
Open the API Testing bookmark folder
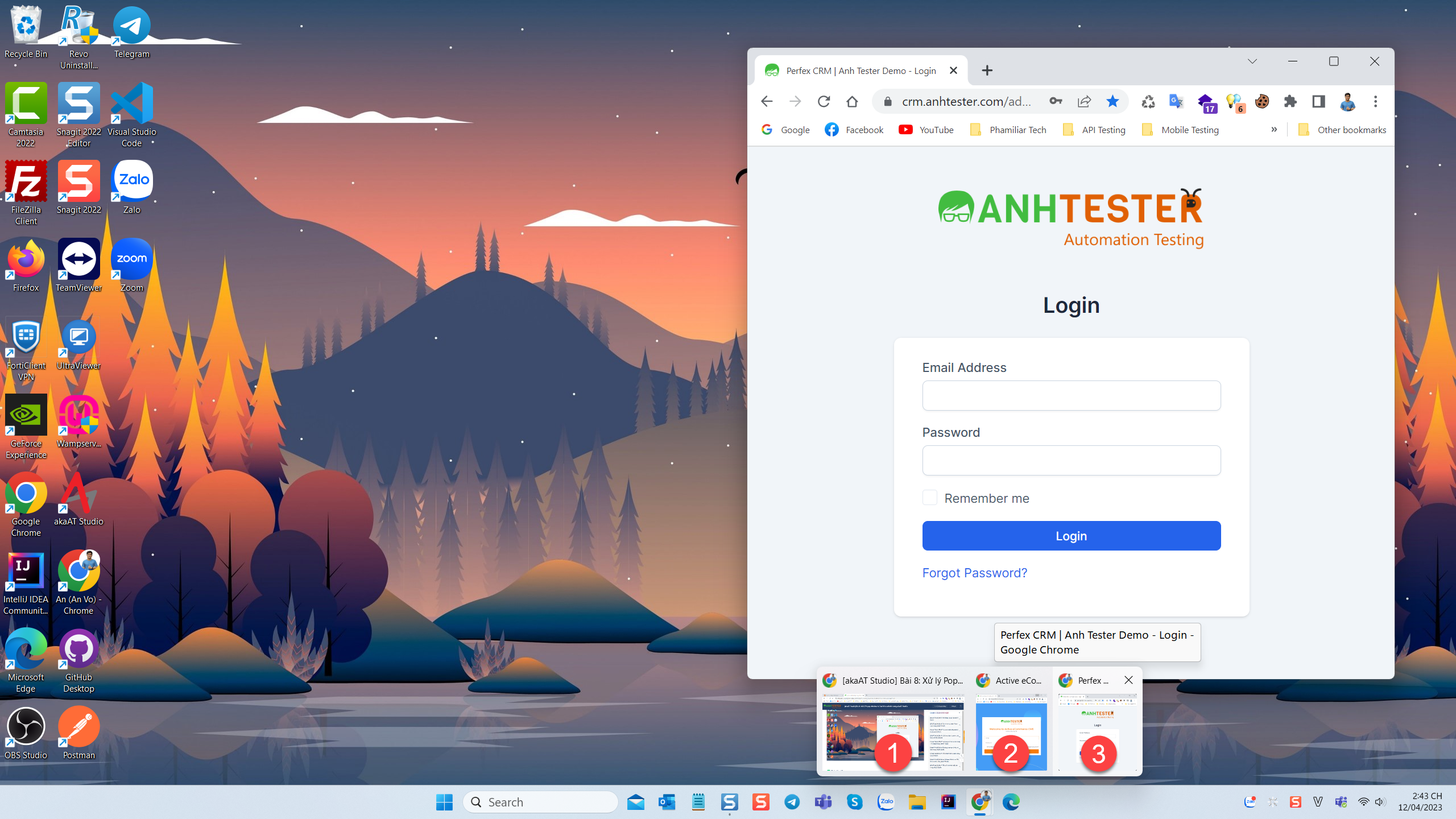click(1094, 130)
